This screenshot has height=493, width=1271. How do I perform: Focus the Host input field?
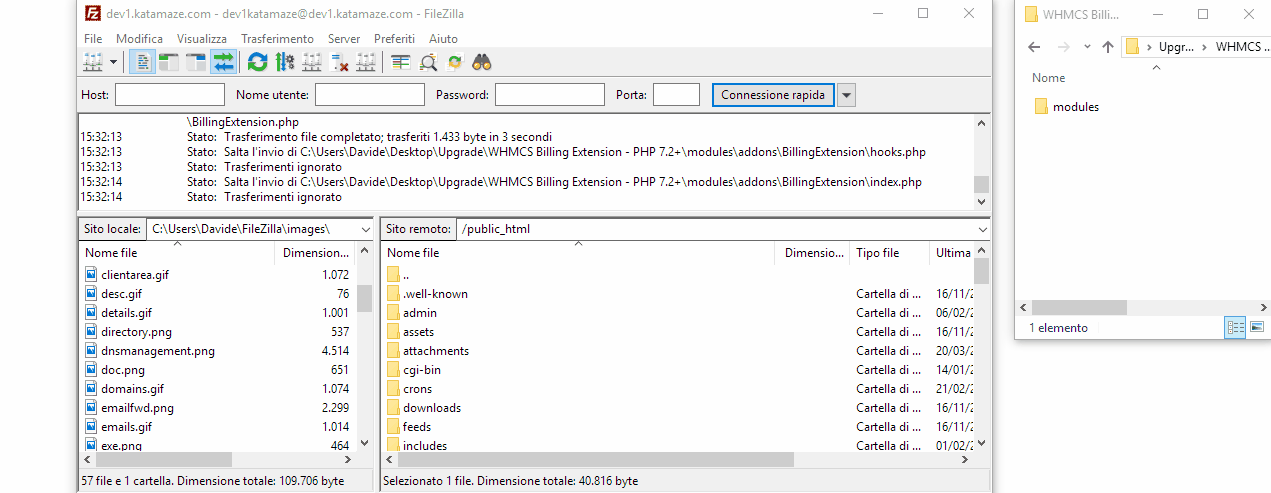pyautogui.click(x=170, y=95)
